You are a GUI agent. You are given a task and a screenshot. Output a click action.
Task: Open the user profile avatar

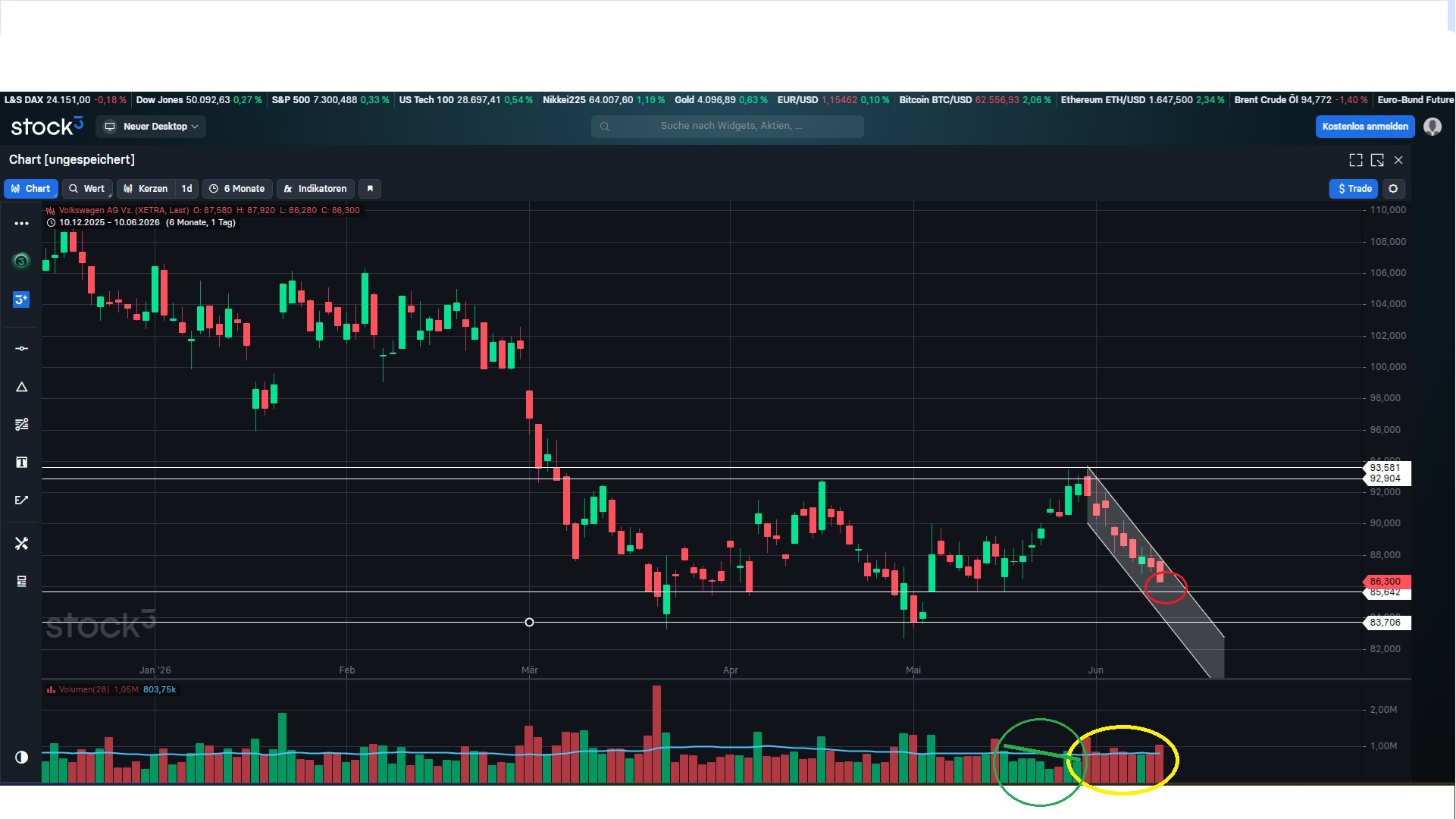[1433, 127]
